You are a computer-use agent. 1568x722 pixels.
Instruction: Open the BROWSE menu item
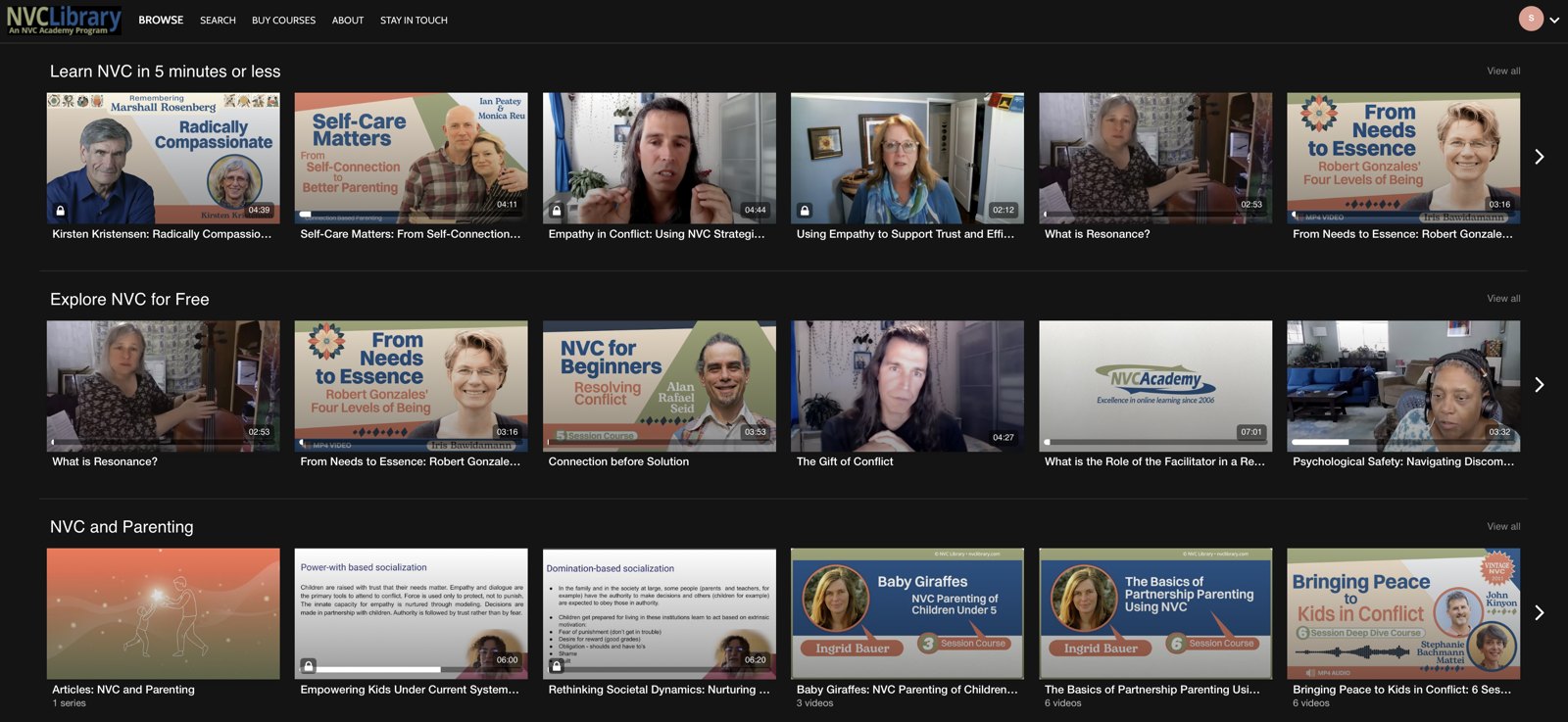161,20
